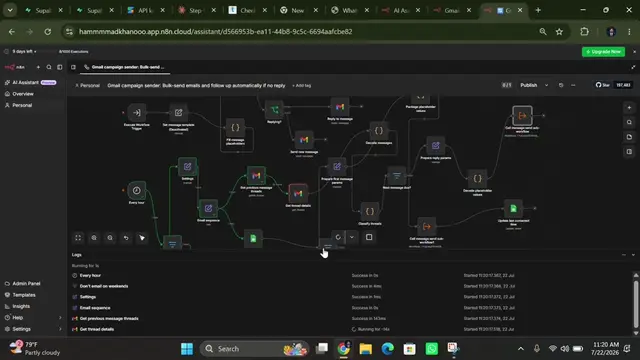640x360 pixels.
Task: Open AI Assistant in the sidebar
Action: pyautogui.click(x=31, y=82)
